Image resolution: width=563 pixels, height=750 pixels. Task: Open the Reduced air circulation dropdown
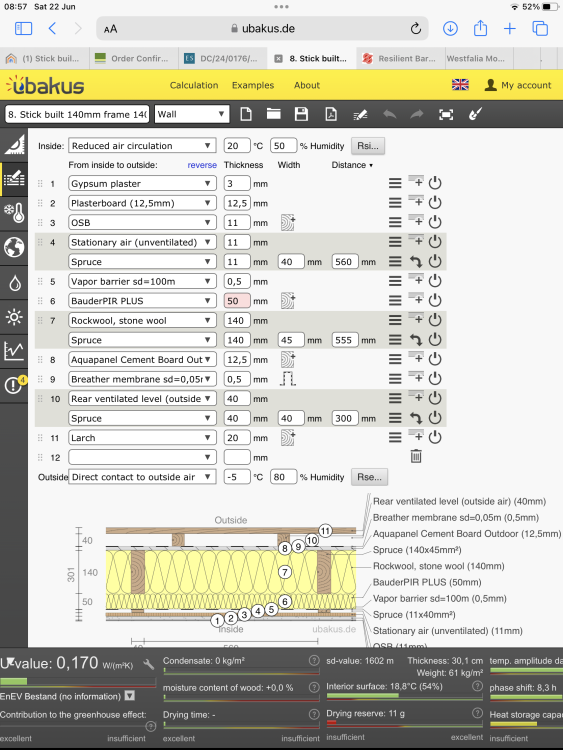(x=142, y=146)
